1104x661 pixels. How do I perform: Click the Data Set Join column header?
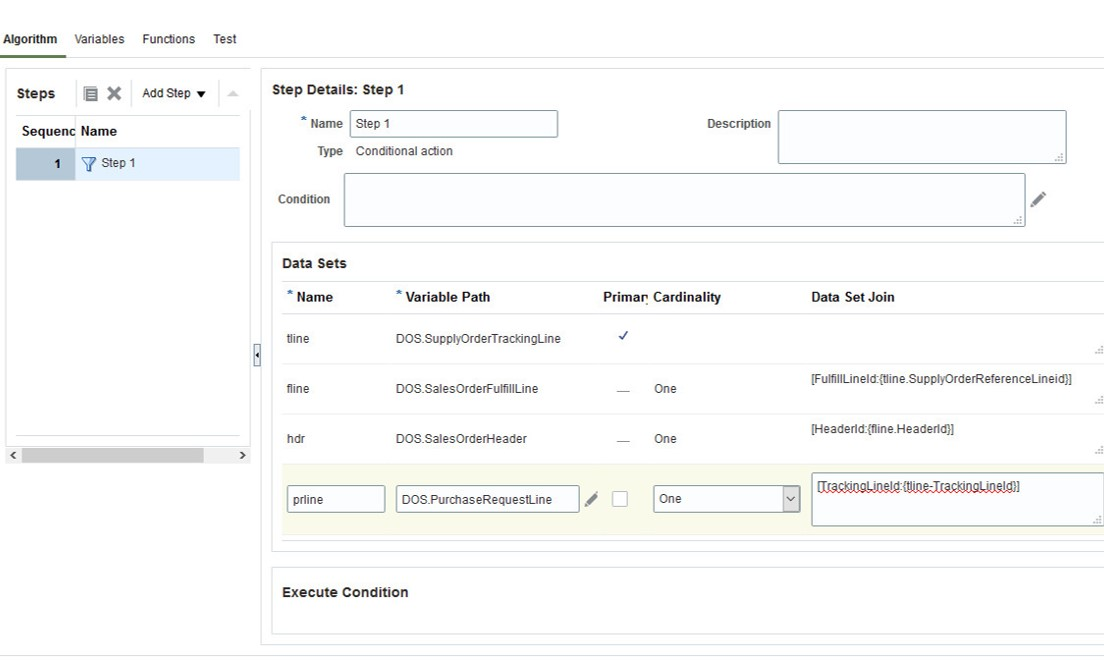click(853, 297)
